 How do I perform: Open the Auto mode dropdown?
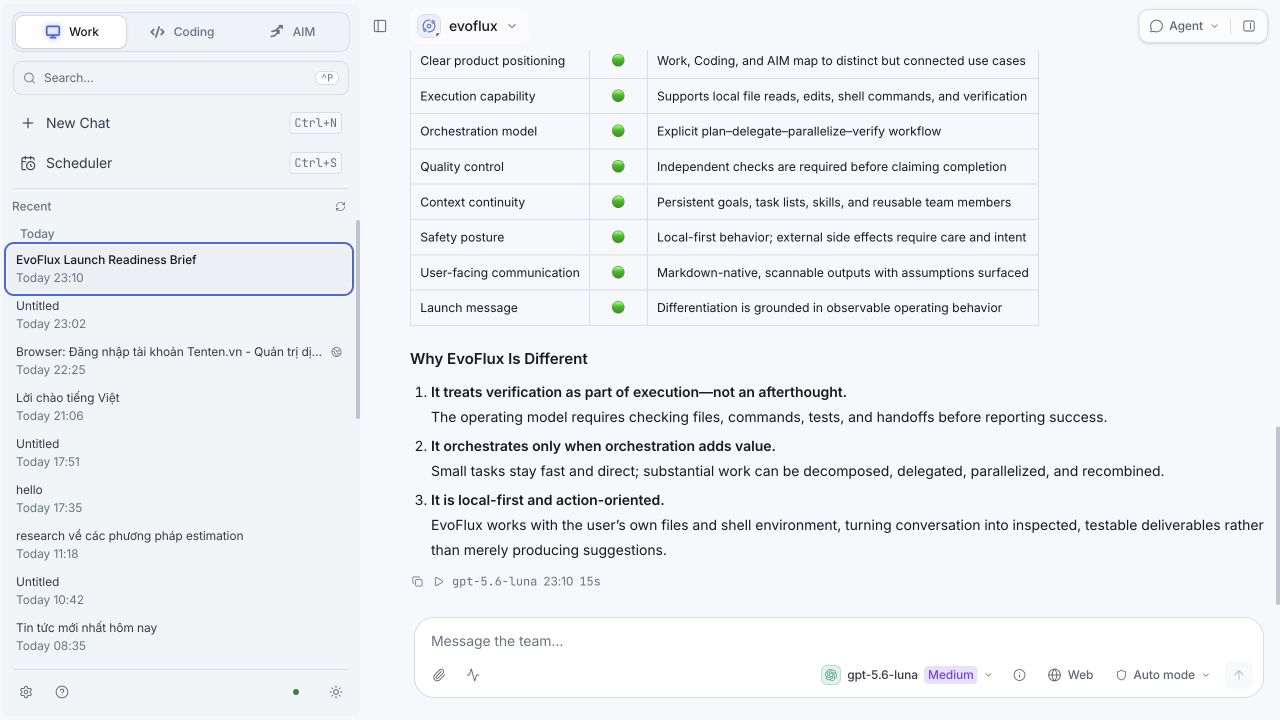point(1164,675)
